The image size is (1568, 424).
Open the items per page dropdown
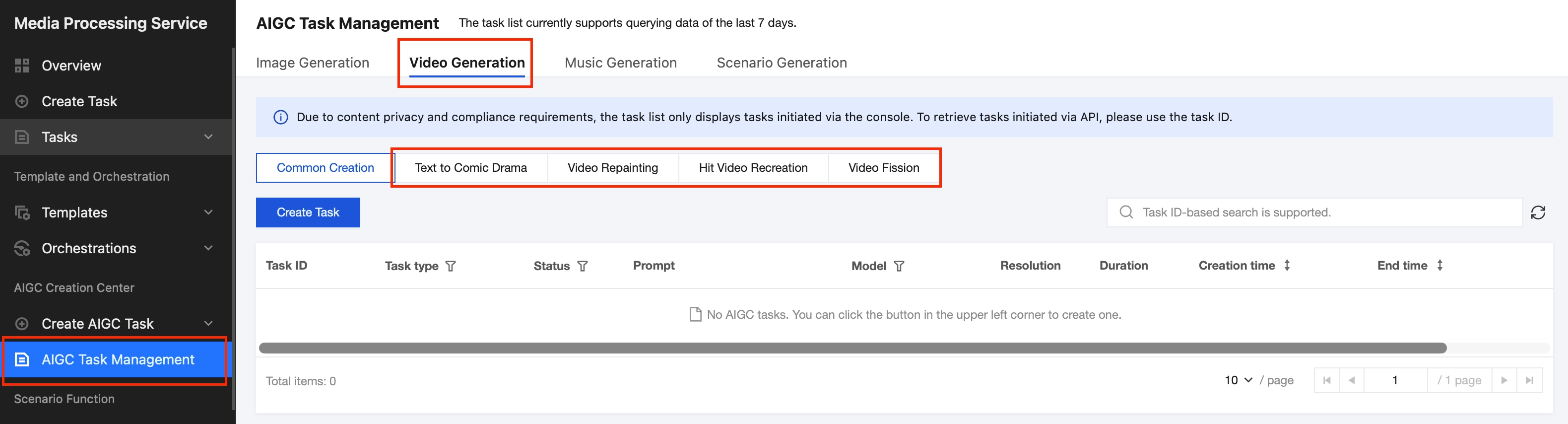tap(1238, 381)
